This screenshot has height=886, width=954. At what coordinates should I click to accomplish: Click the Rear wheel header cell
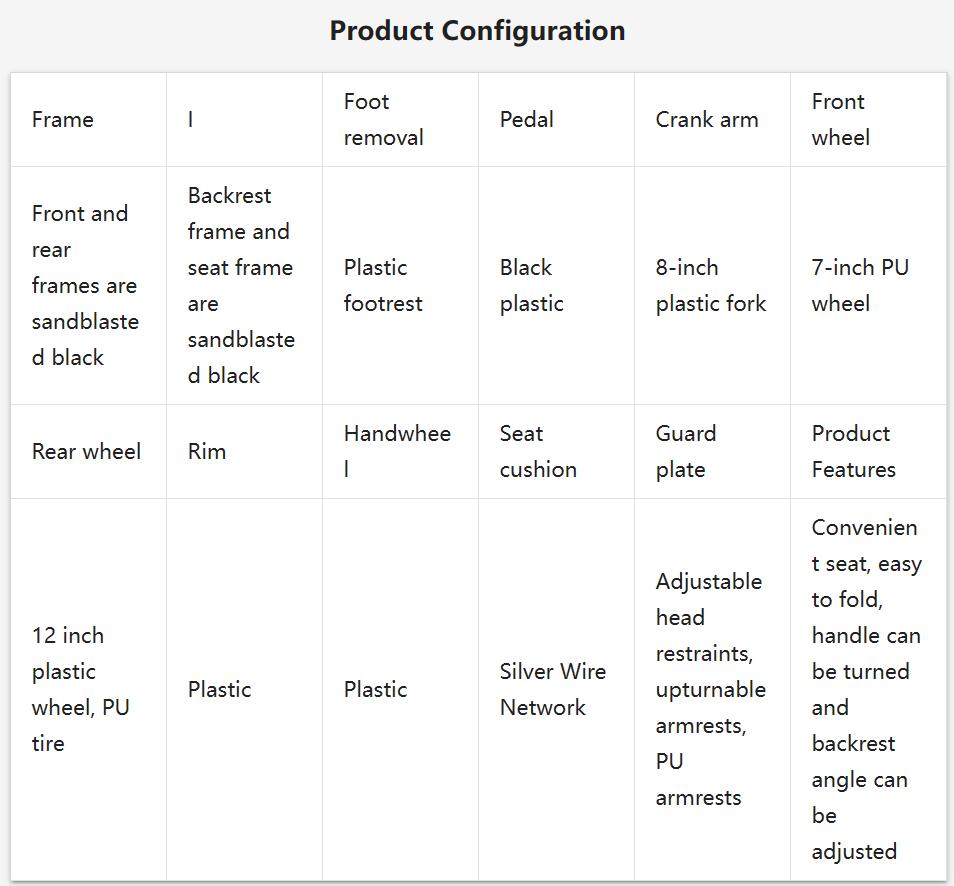pyautogui.click(x=88, y=452)
